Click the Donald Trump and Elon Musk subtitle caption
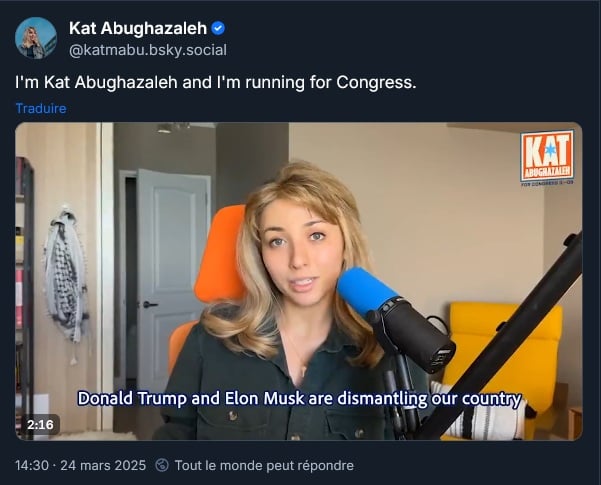This screenshot has width=601, height=485. (299, 398)
